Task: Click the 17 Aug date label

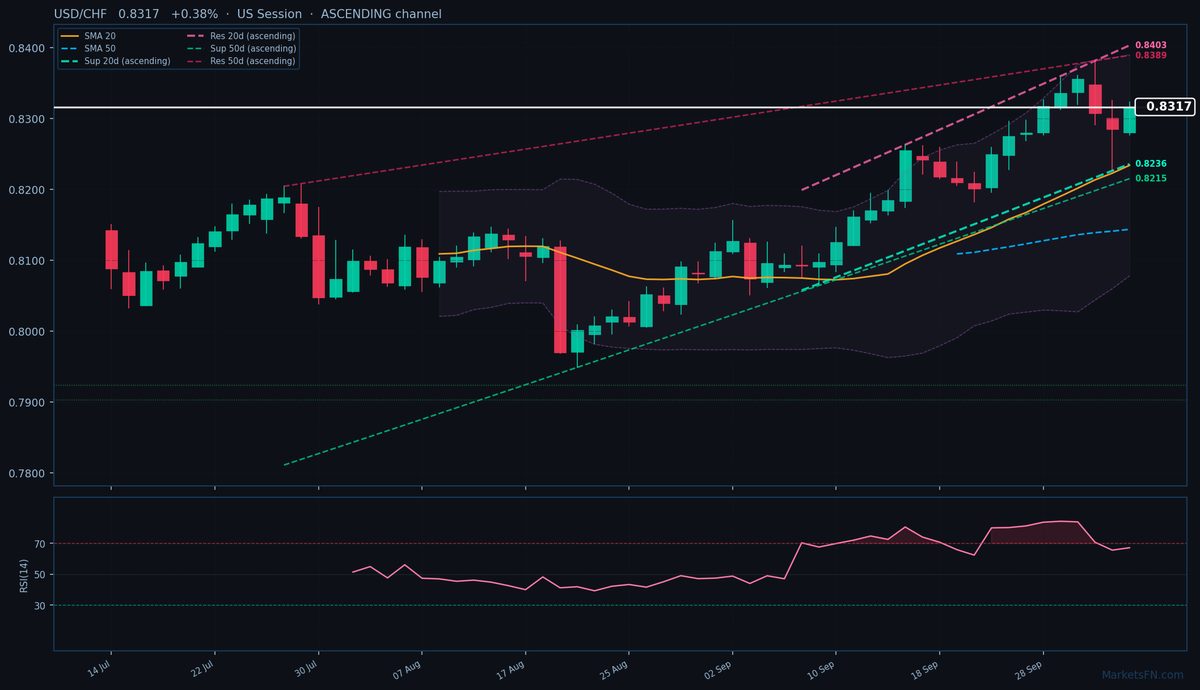Action: [x=511, y=669]
